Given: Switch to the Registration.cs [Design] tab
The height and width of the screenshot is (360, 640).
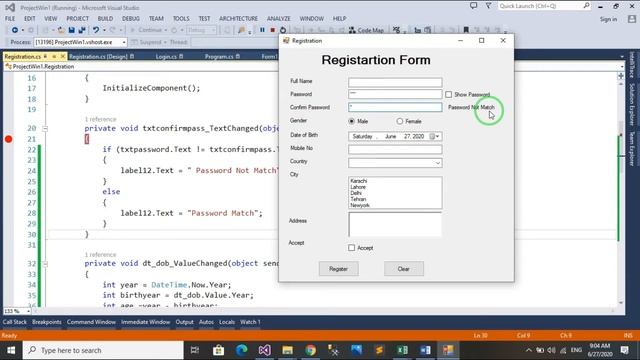Looking at the screenshot, I should tap(98, 56).
